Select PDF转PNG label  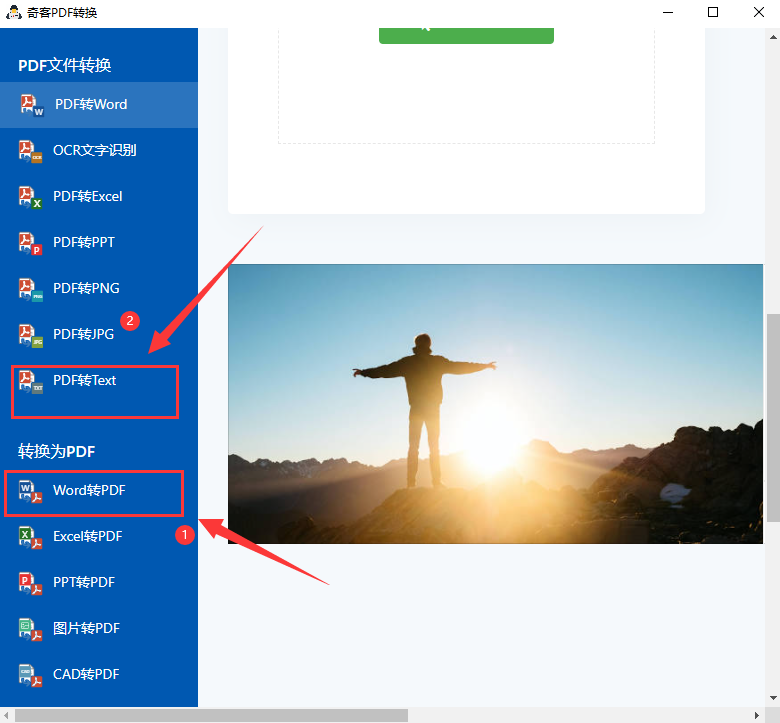(86, 289)
